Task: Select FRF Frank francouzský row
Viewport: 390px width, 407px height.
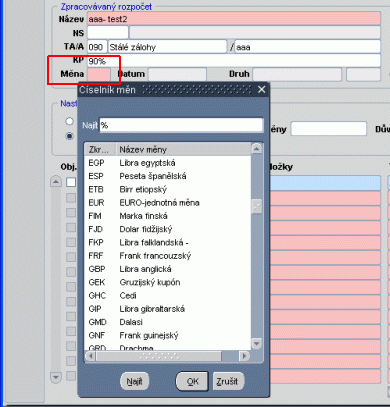Action: [x=168, y=256]
